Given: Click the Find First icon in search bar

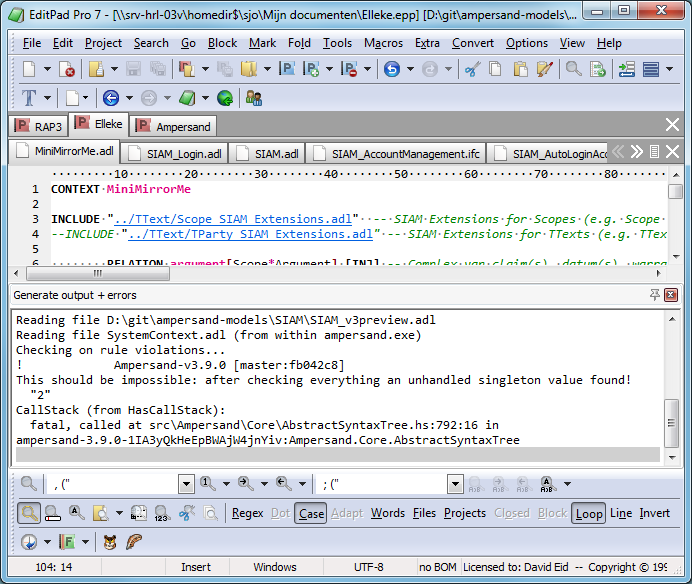Looking at the screenshot, I should 207,484.
